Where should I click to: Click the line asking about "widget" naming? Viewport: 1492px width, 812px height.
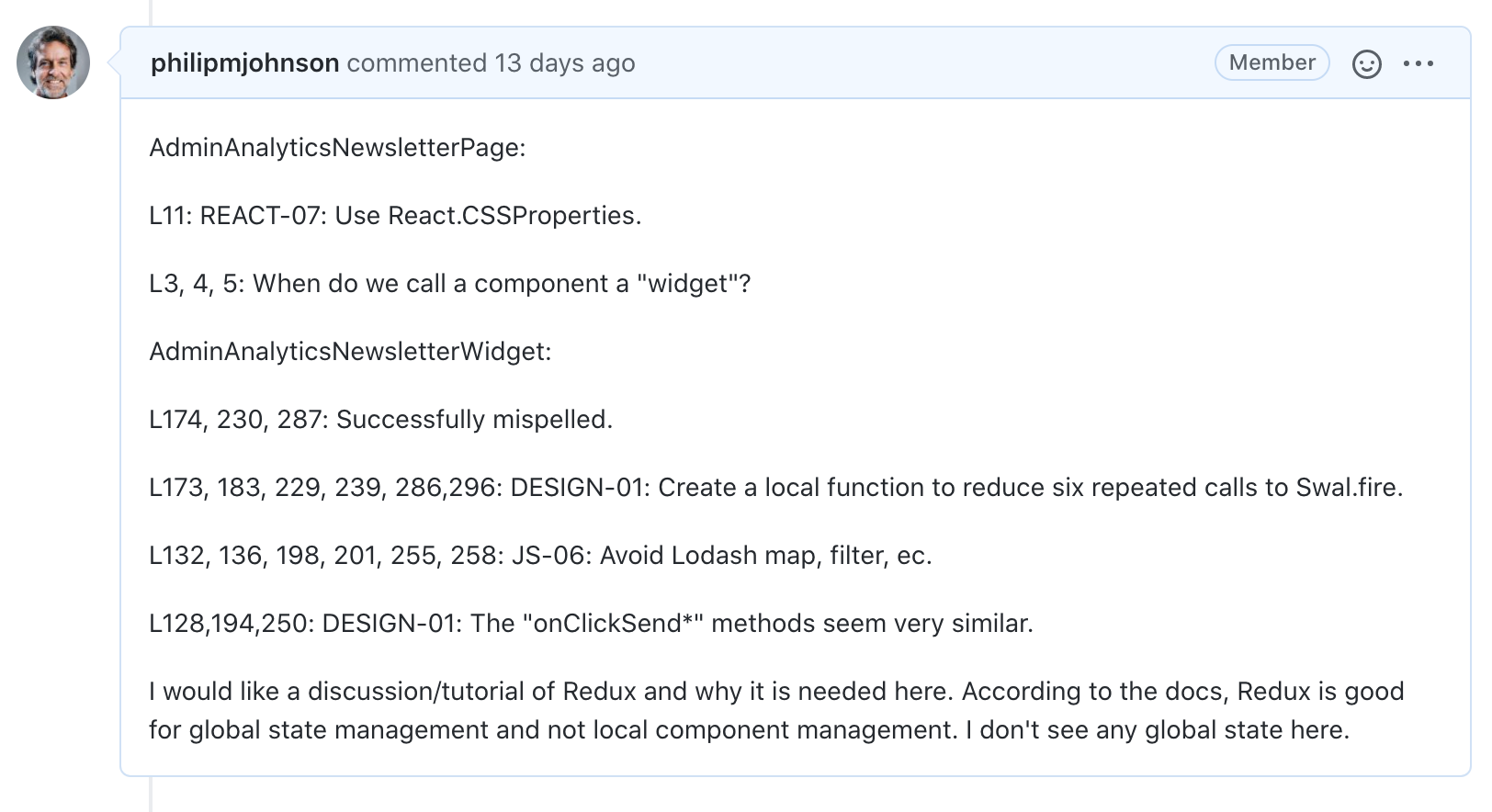pos(449,284)
